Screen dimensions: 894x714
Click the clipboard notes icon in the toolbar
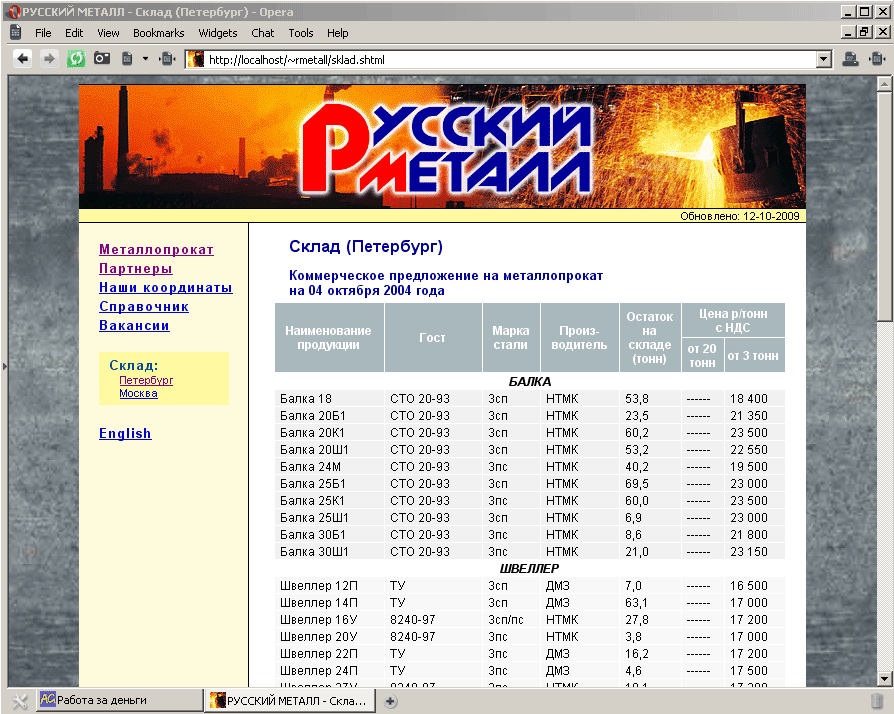tap(127, 59)
